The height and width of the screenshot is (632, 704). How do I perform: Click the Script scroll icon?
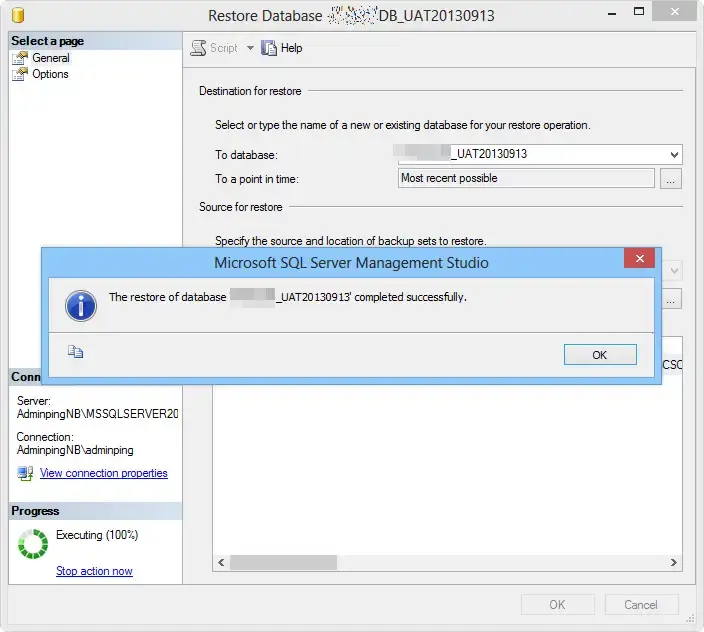click(198, 48)
